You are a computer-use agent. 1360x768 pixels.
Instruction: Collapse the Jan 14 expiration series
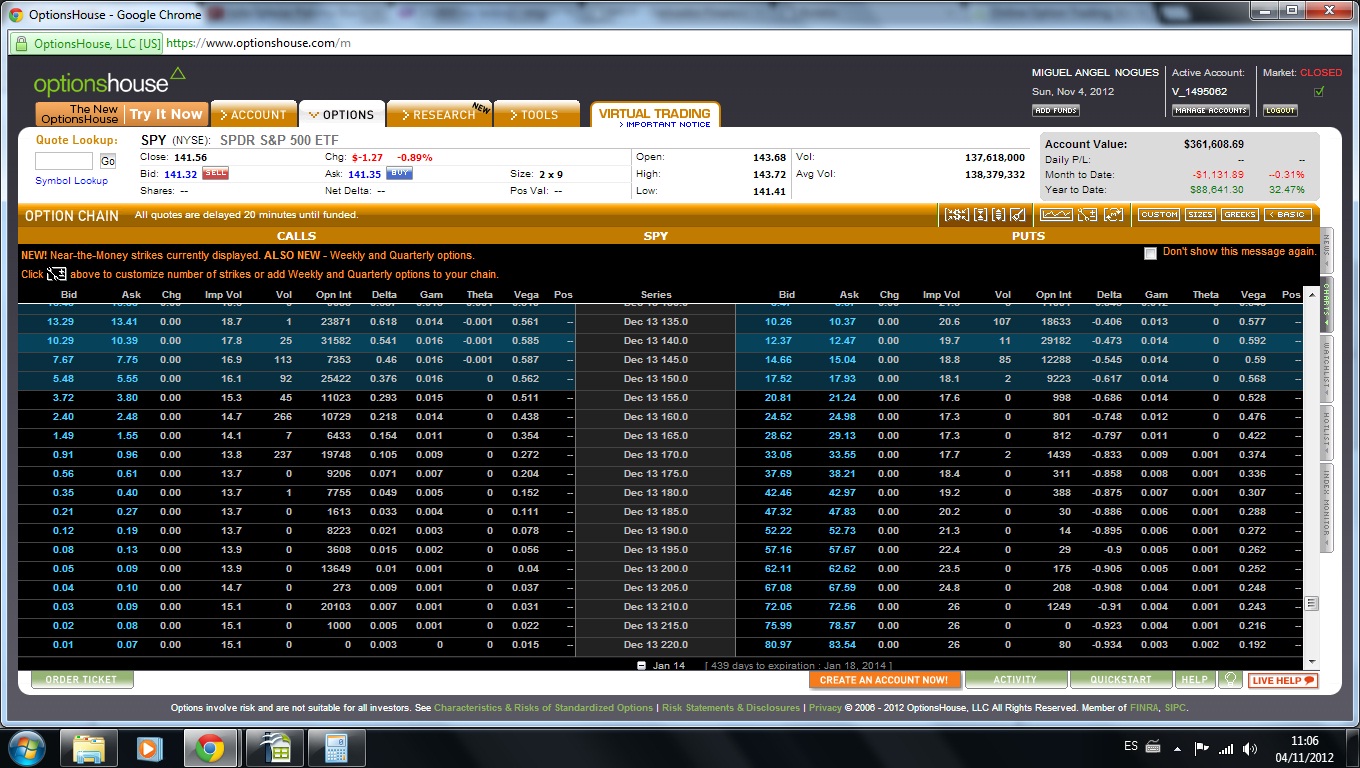coord(642,665)
